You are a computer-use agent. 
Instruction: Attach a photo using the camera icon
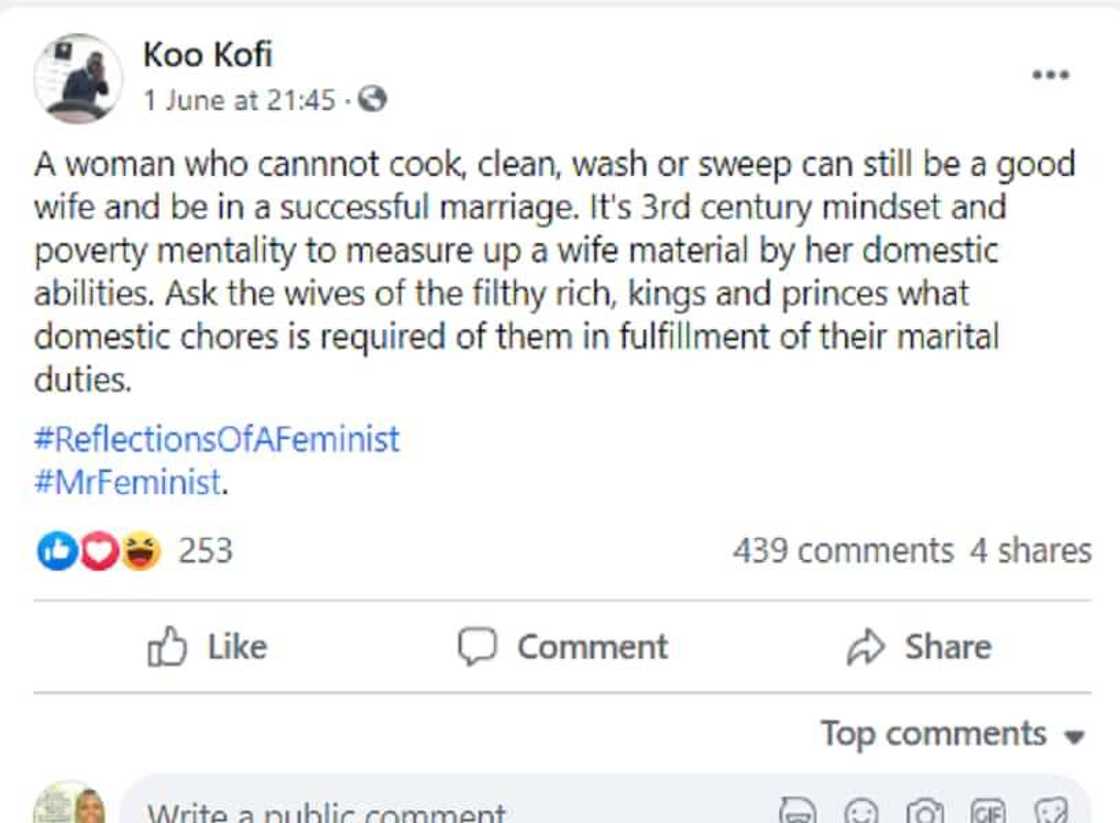(x=924, y=810)
